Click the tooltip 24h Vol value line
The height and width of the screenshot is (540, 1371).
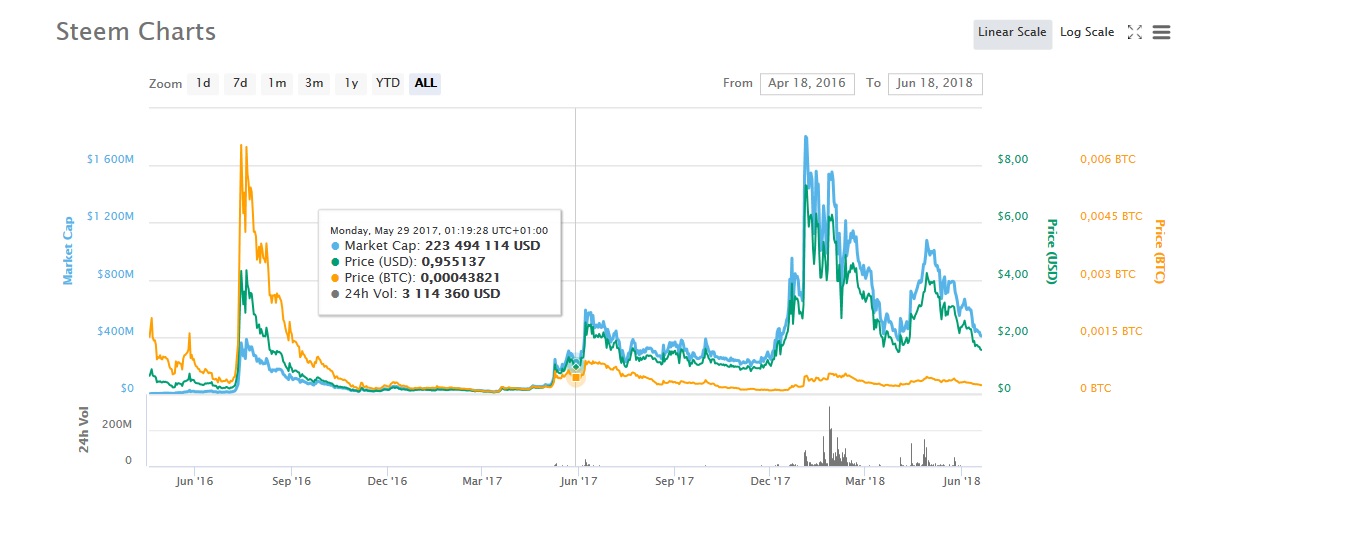(x=415, y=294)
